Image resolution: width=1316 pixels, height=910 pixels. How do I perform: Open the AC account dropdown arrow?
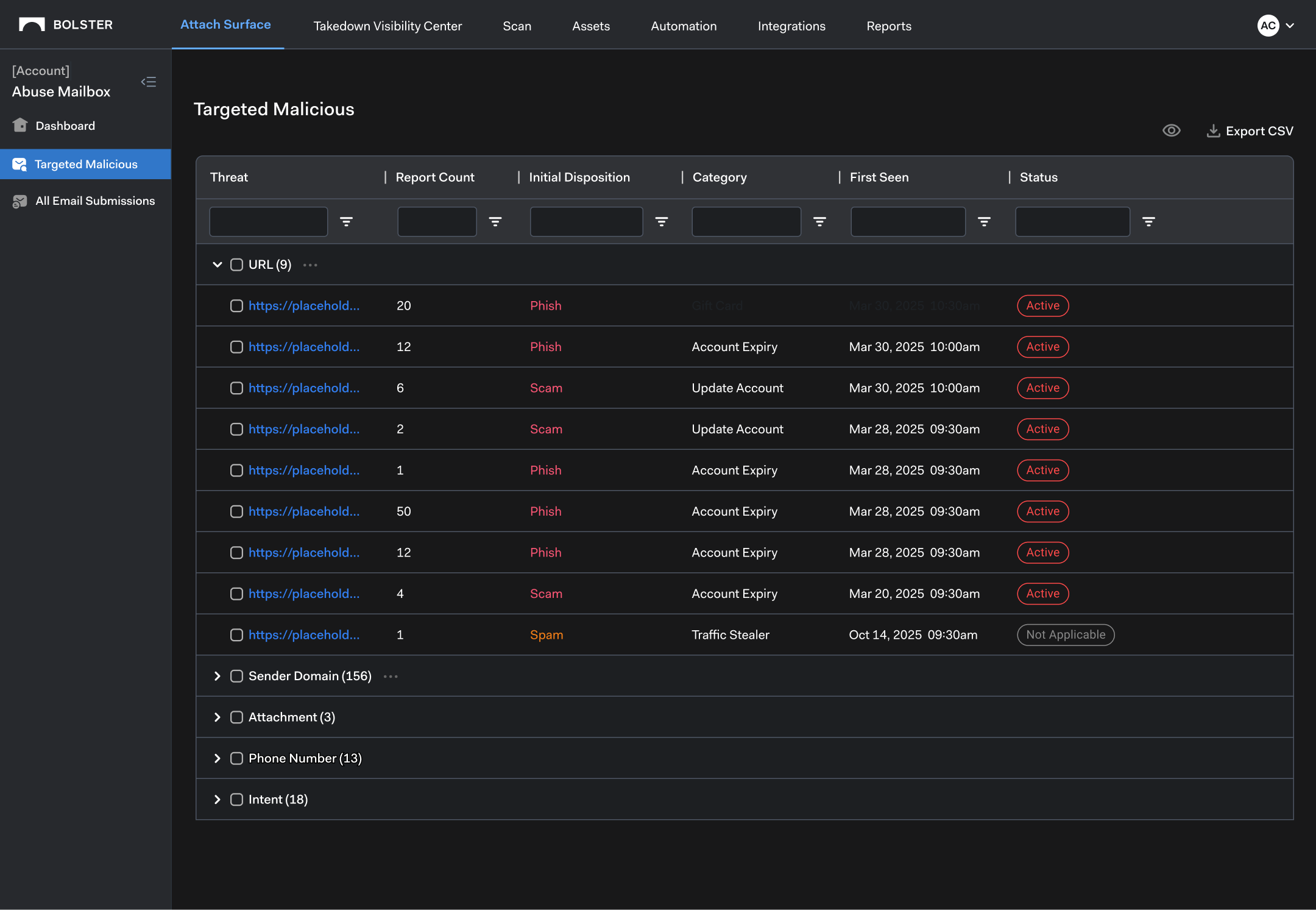[x=1290, y=26]
